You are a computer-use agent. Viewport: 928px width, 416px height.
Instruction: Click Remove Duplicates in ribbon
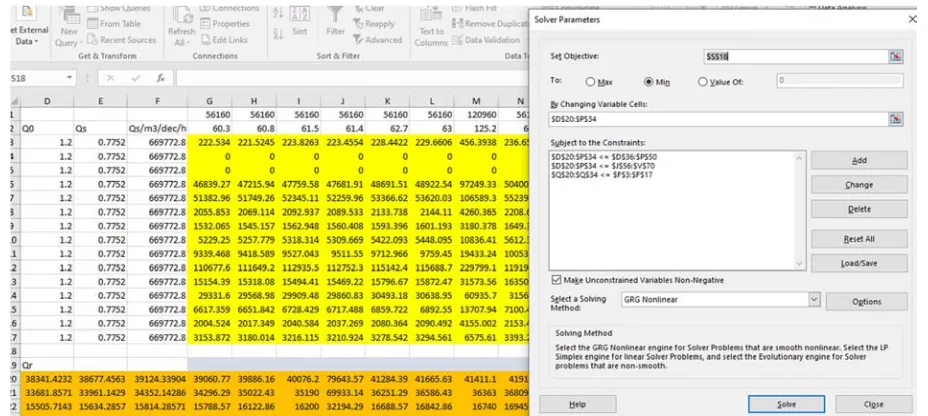point(490,24)
